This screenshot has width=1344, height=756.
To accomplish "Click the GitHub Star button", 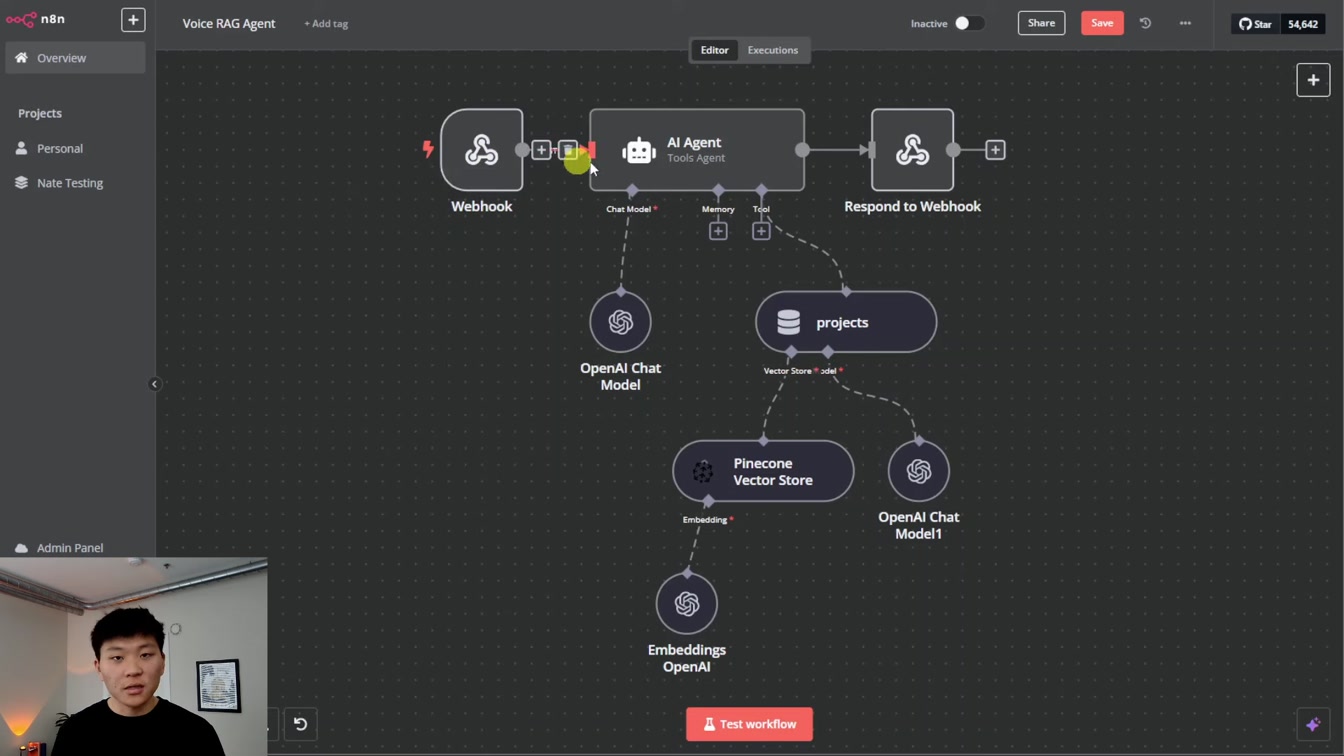I will (1256, 24).
